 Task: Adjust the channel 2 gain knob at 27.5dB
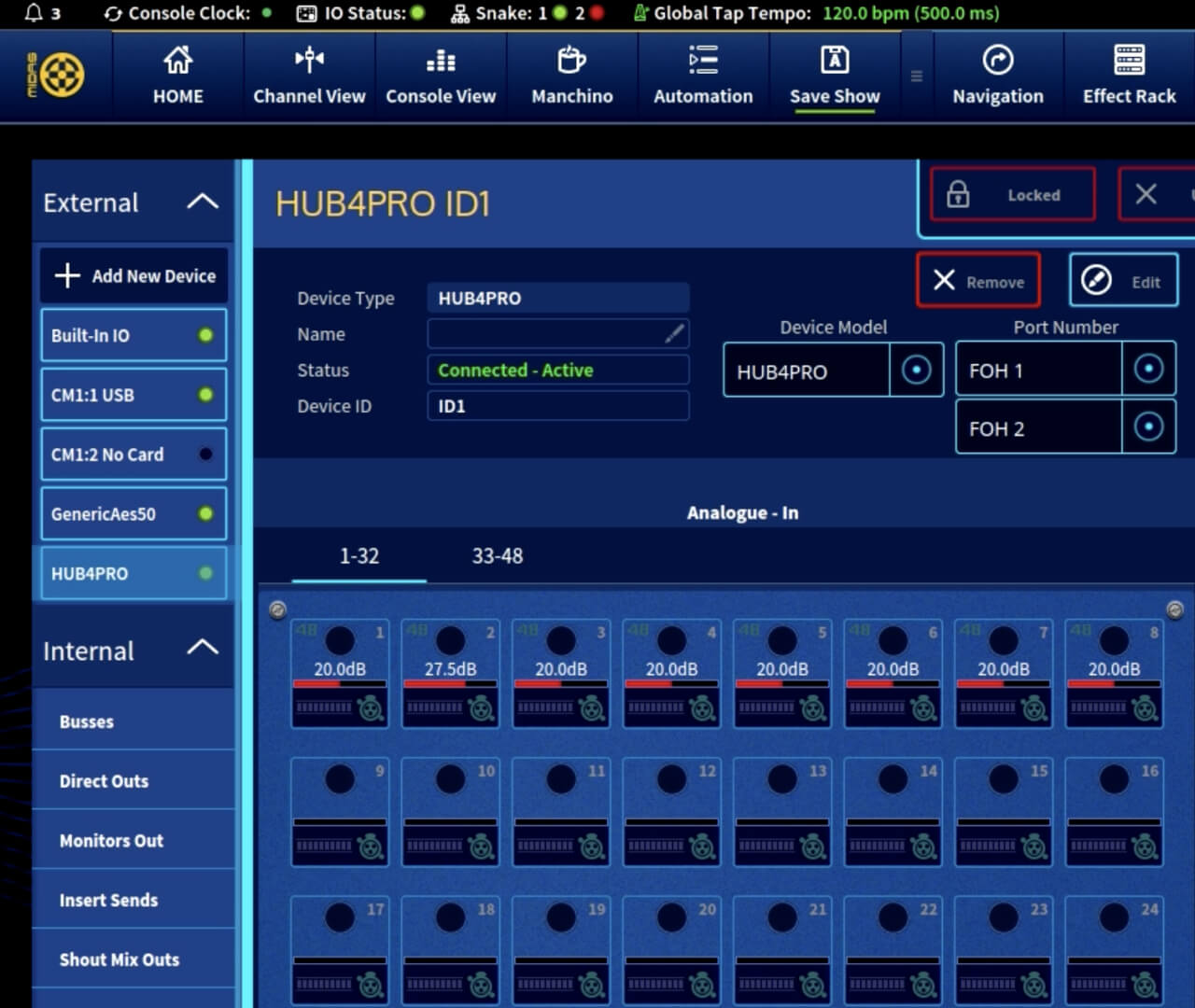[450, 641]
